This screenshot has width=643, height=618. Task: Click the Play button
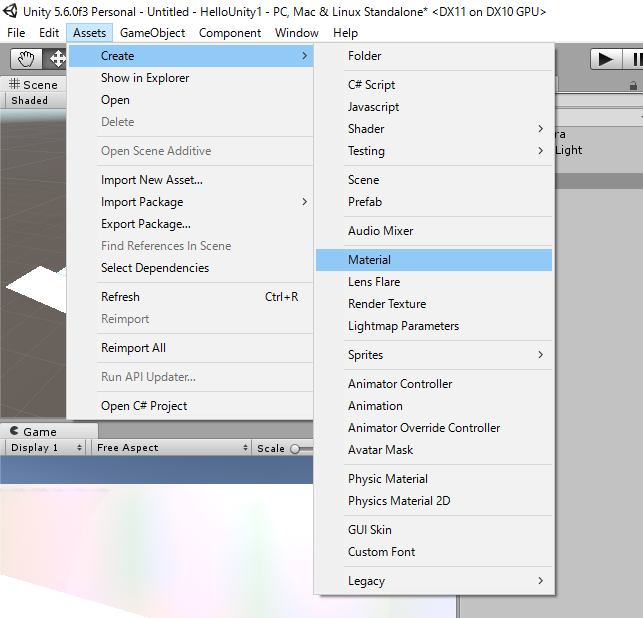click(x=606, y=59)
